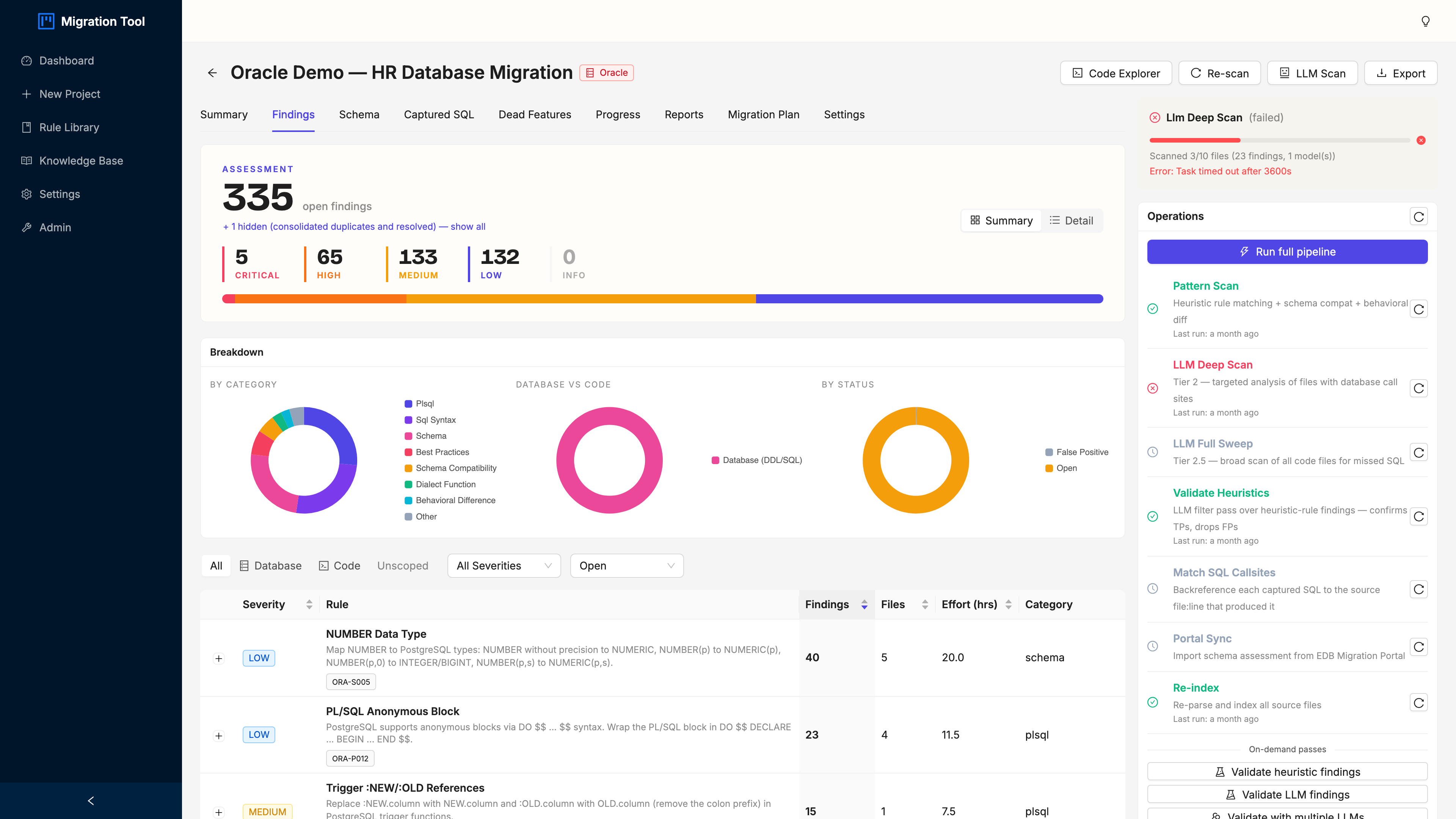Go back with the arrow beside project title
This screenshot has width=1456, height=819.
(x=212, y=73)
